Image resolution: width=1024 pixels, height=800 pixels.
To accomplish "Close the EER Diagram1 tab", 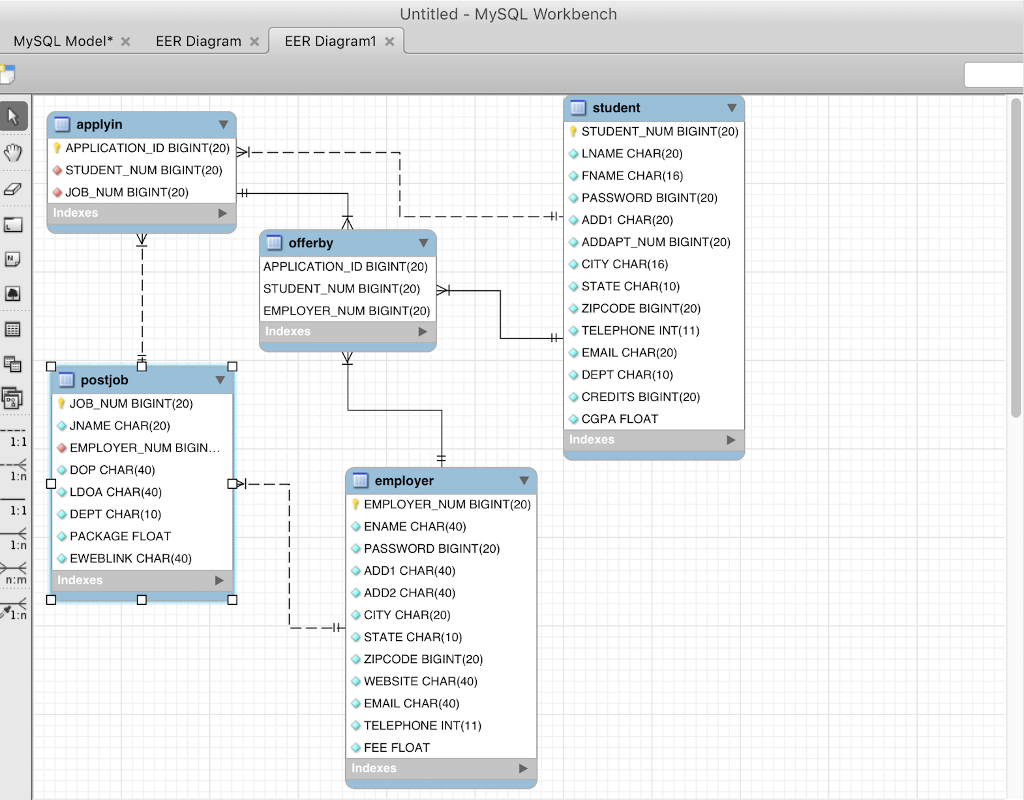I will pos(389,41).
